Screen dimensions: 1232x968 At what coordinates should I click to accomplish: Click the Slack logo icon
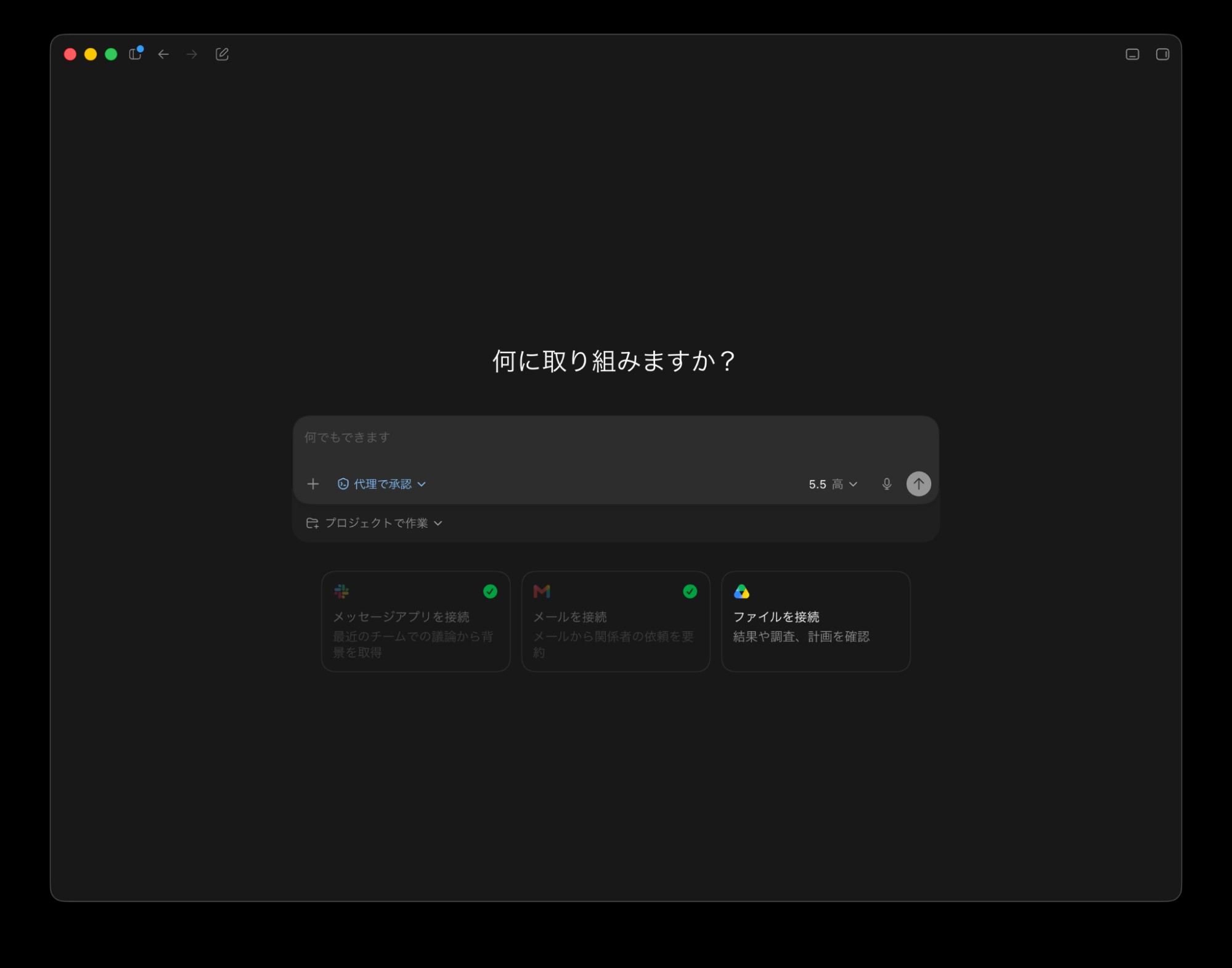tap(341, 591)
